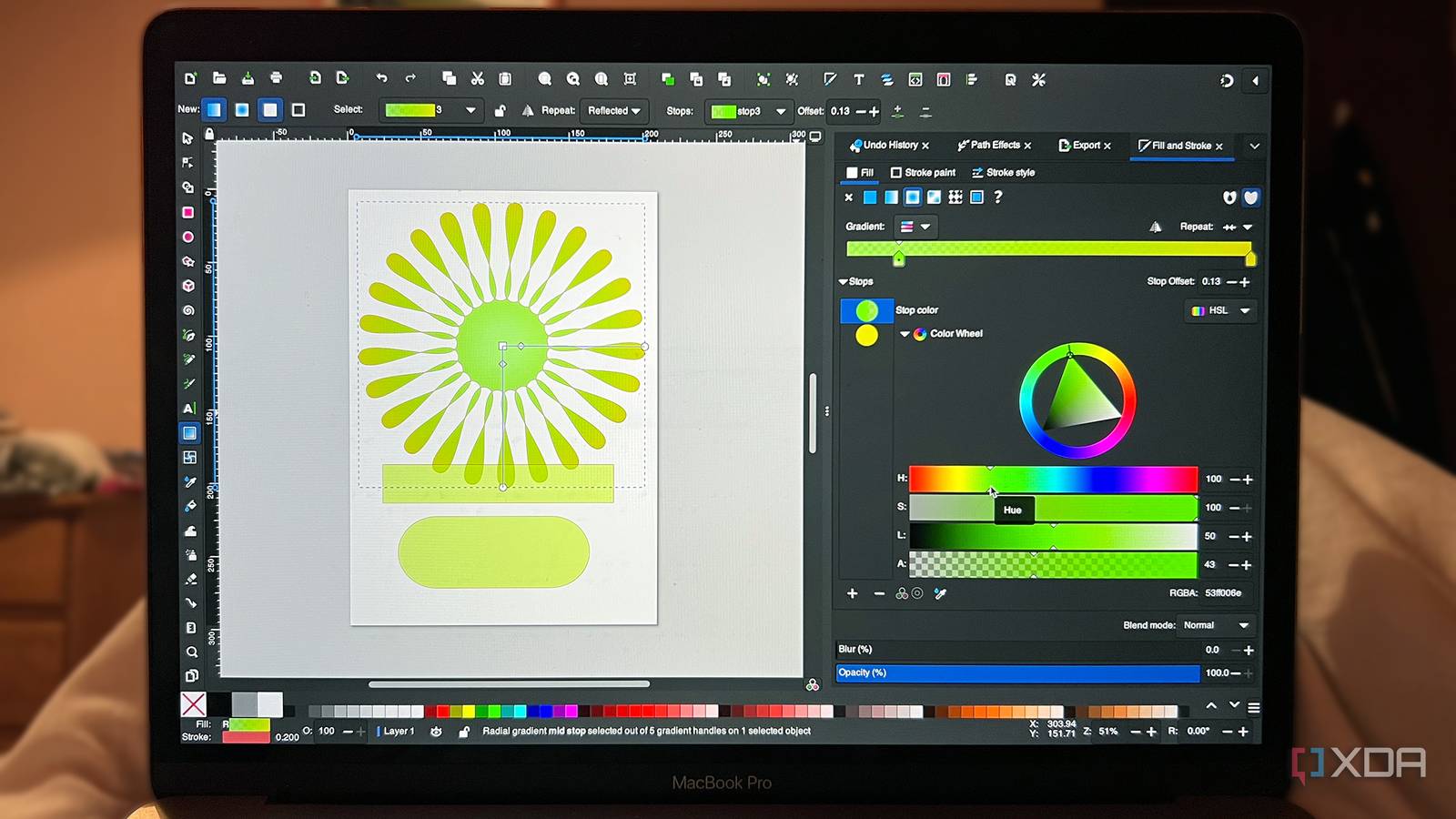Open the HSL color format dropdown
Viewport: 1456px width, 819px height.
pyautogui.click(x=1219, y=310)
